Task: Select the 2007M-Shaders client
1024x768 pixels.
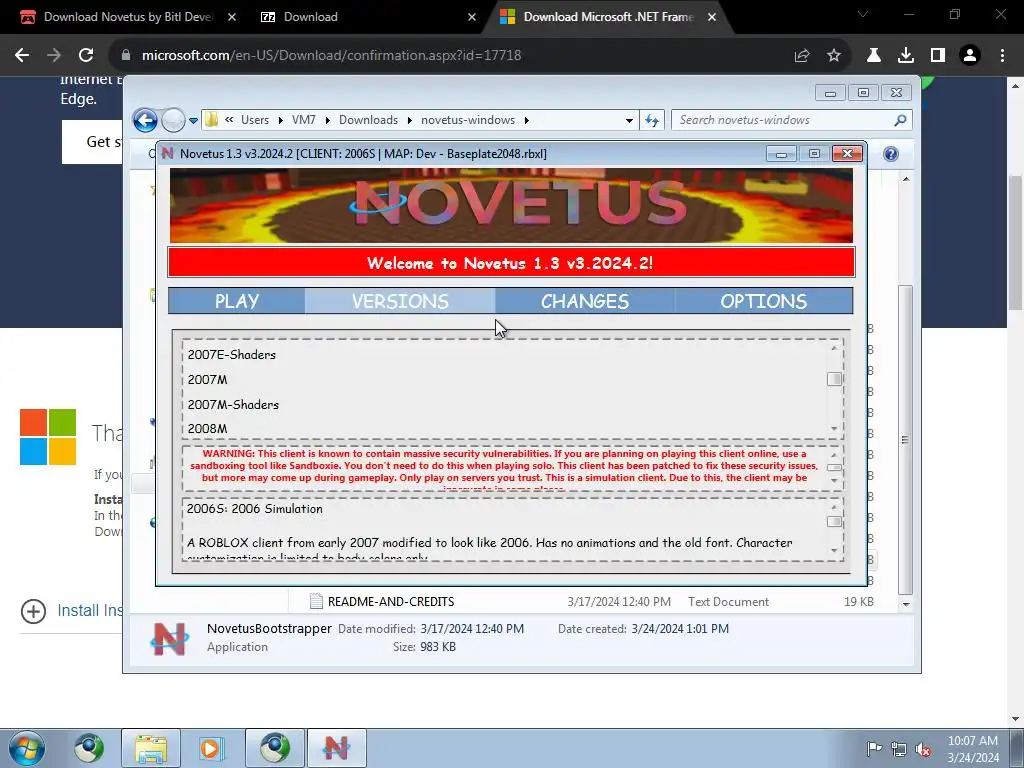Action: [233, 404]
